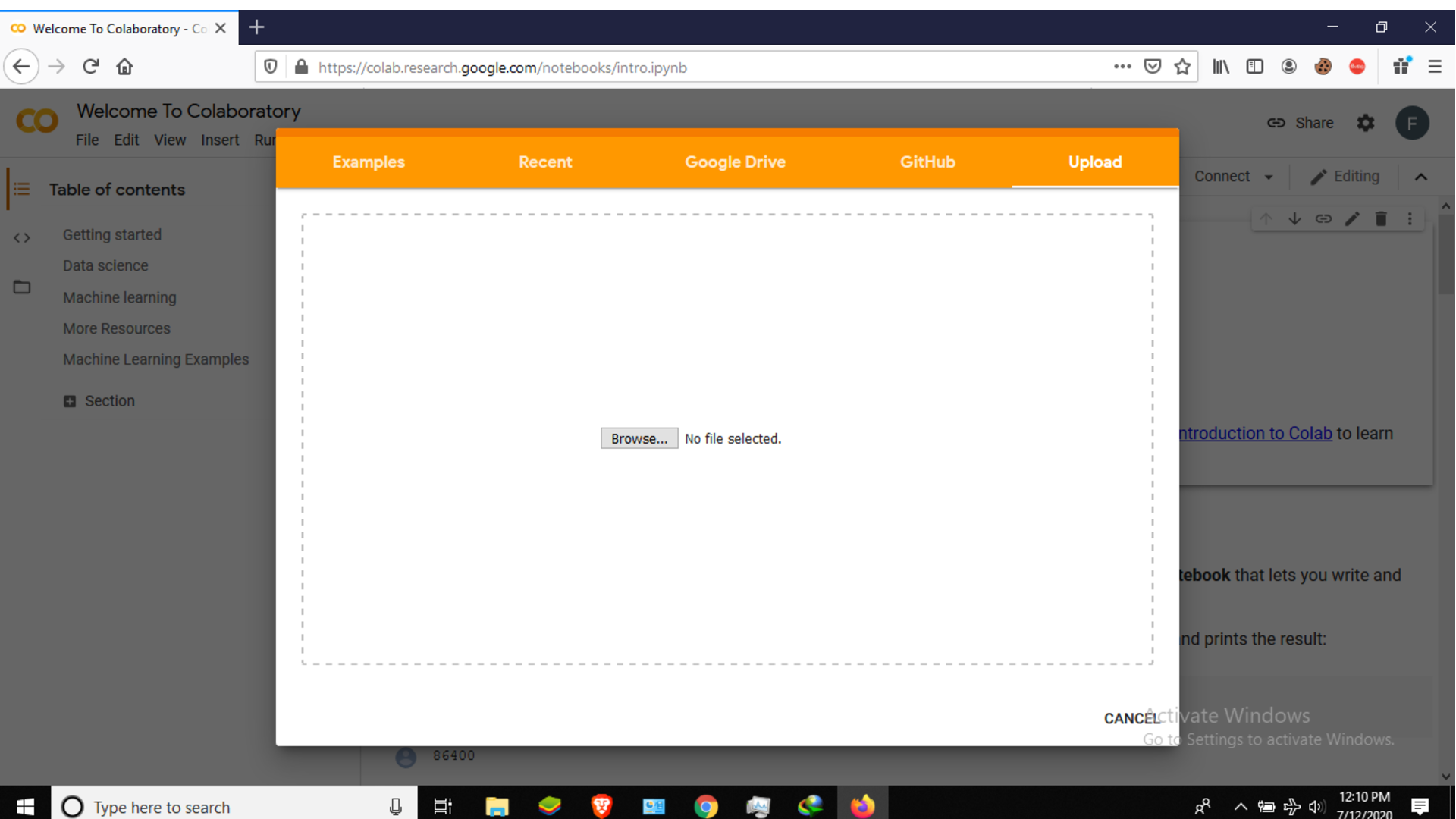
Task: Close the Welcome To Colaboratory tab
Action: tap(221, 28)
